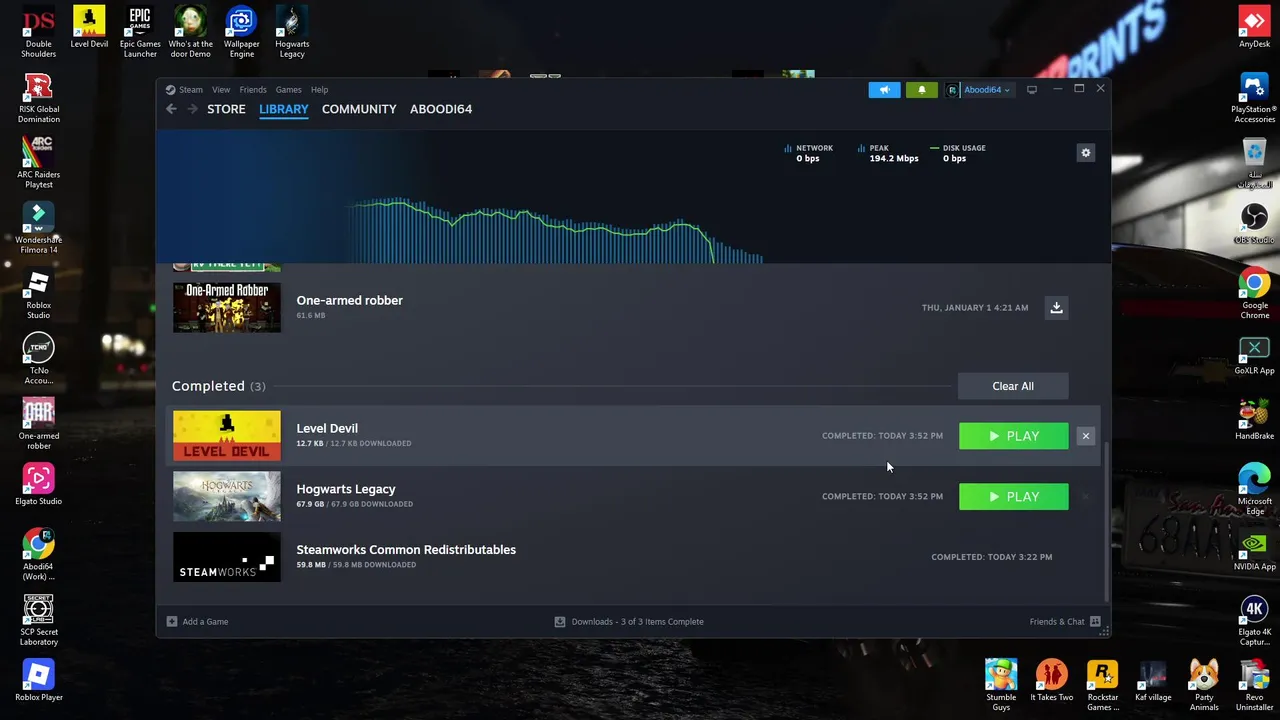Image resolution: width=1280 pixels, height=720 pixels.
Task: Open AnyDesk desktop icon
Action: pos(1254,28)
